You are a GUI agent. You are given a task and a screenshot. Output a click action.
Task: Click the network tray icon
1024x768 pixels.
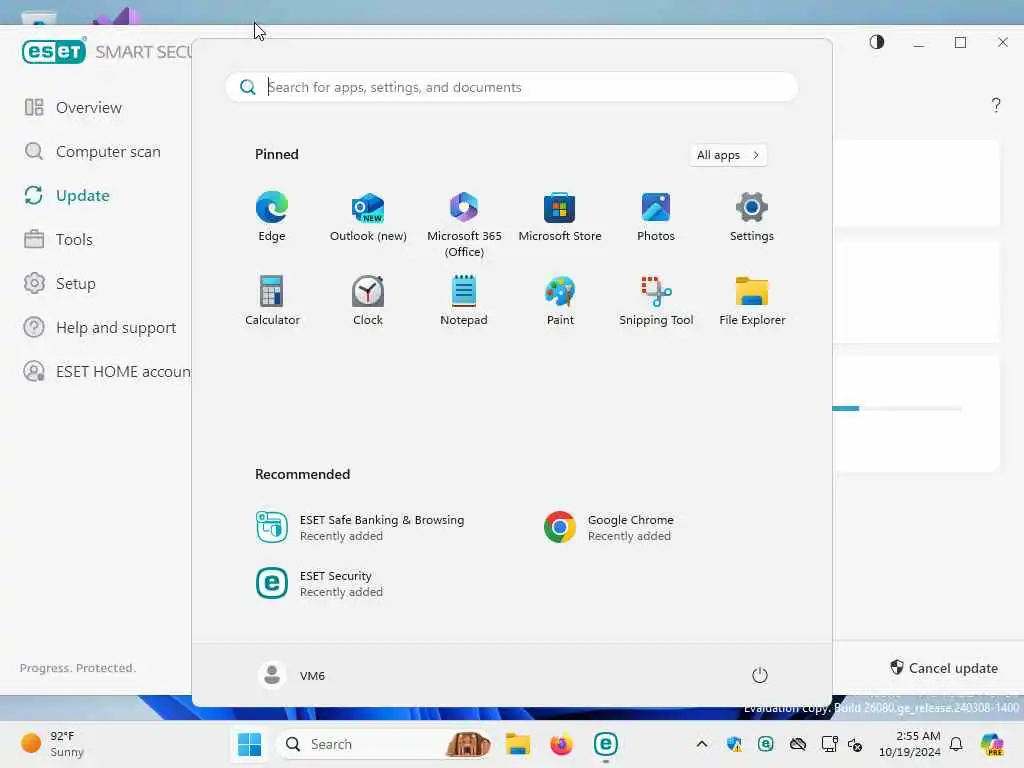tap(829, 744)
